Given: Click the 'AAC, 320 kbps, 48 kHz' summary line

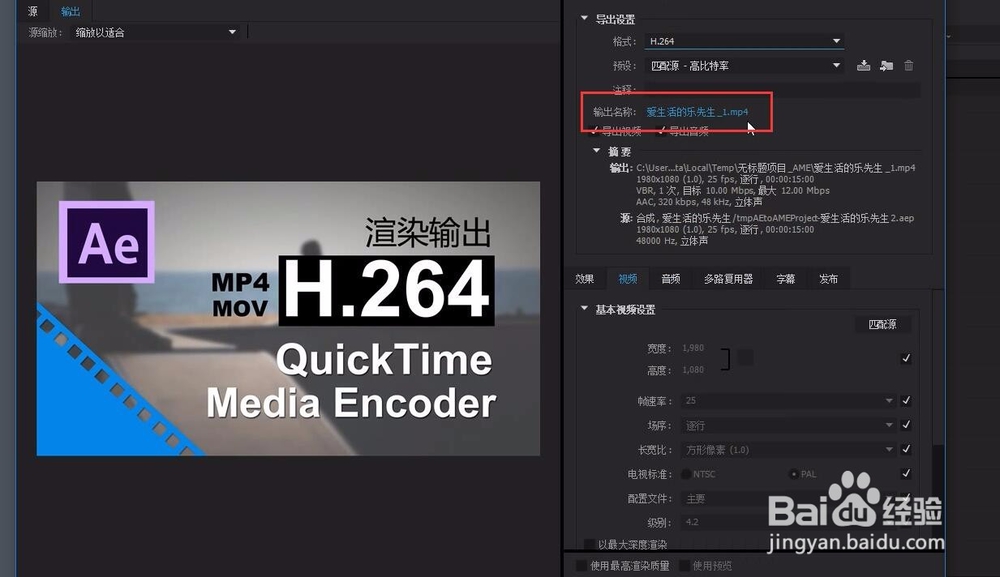Looking at the screenshot, I should pos(699,202).
